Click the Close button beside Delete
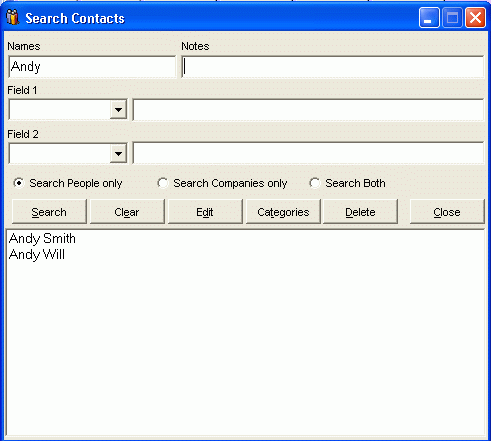Screen dimensions: 491x441 447,212
